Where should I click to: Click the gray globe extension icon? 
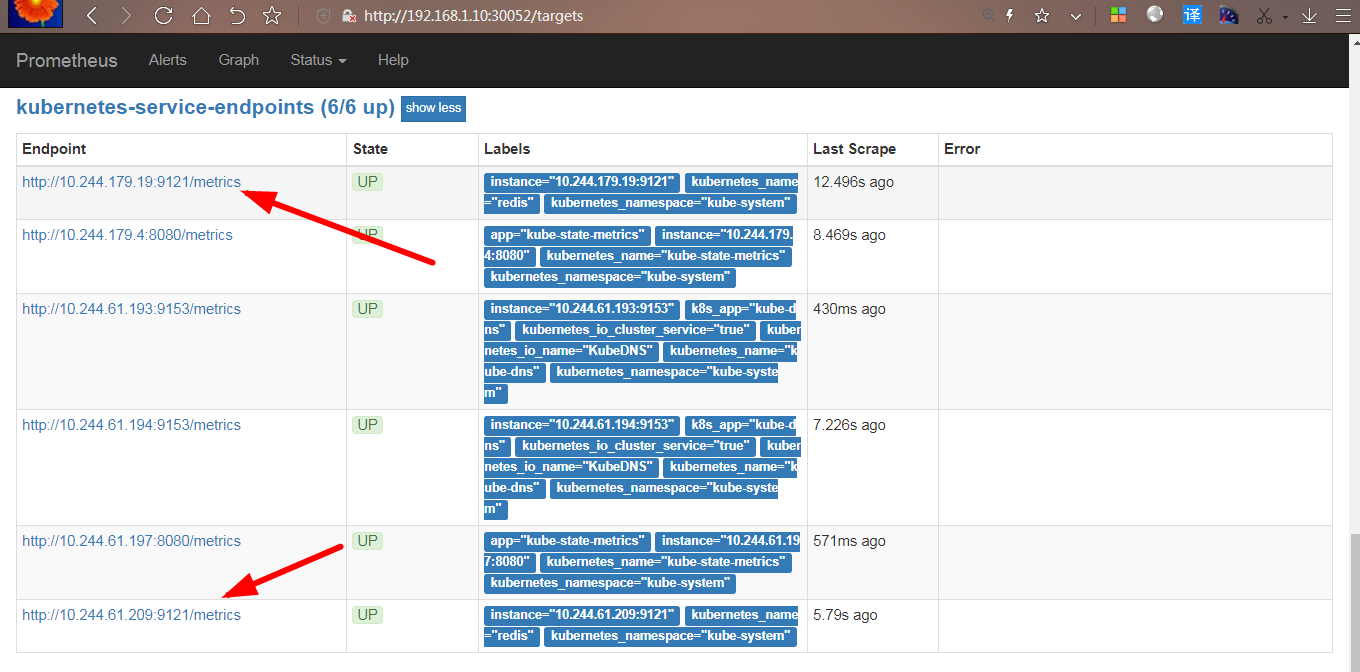pos(1155,15)
